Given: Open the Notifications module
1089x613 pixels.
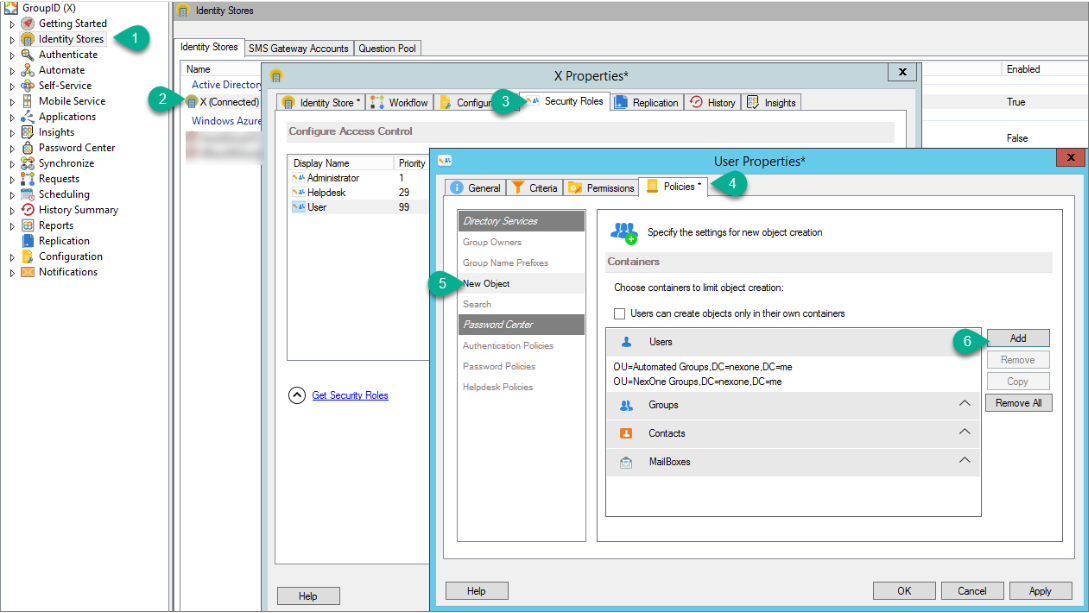Looking at the screenshot, I should [66, 271].
